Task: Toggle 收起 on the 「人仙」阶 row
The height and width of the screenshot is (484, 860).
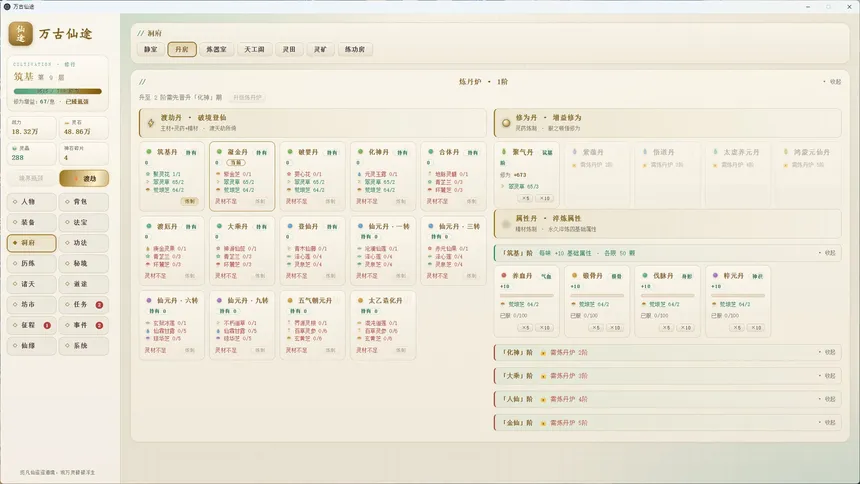Action: pyautogui.click(x=827, y=399)
